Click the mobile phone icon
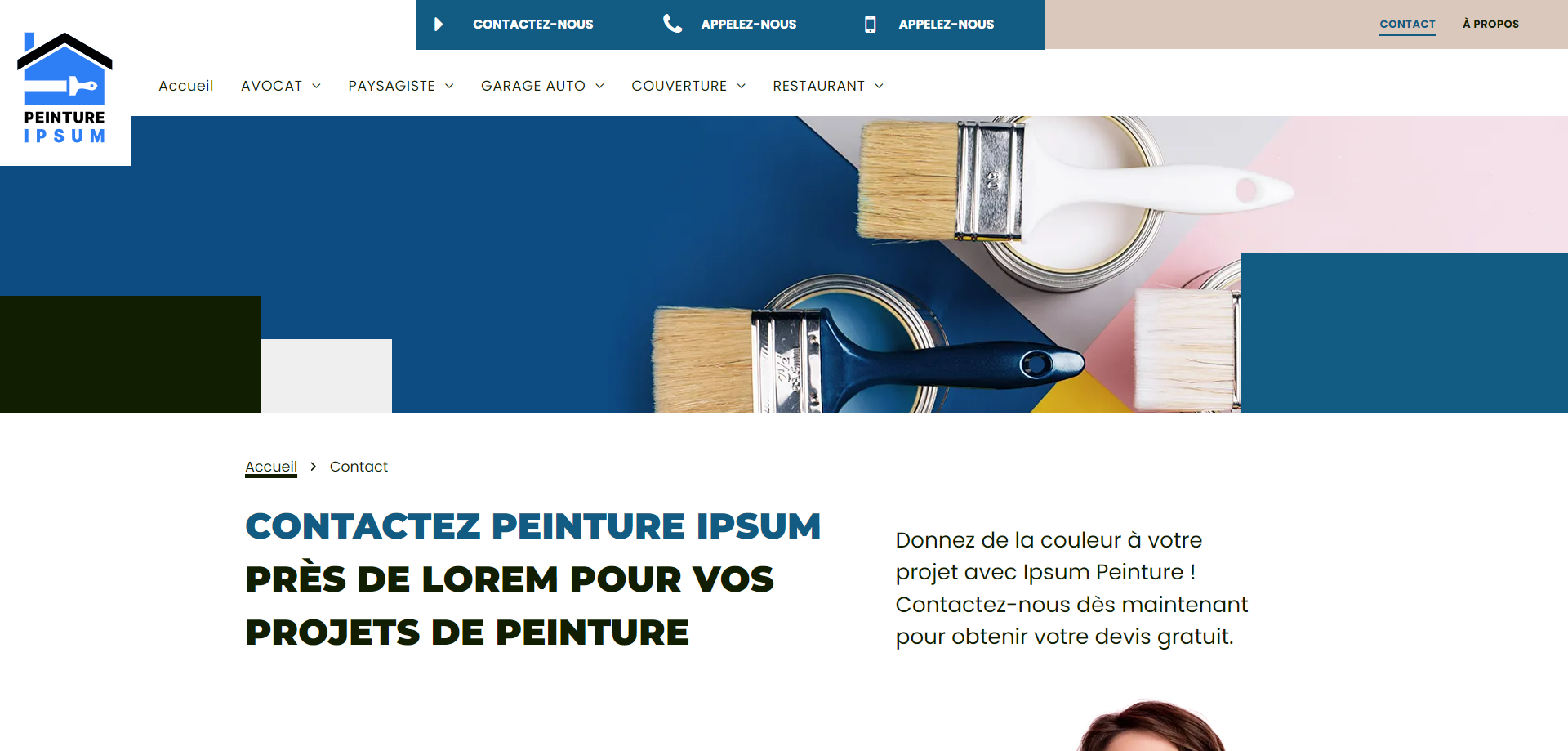The image size is (1568, 751). [x=871, y=25]
